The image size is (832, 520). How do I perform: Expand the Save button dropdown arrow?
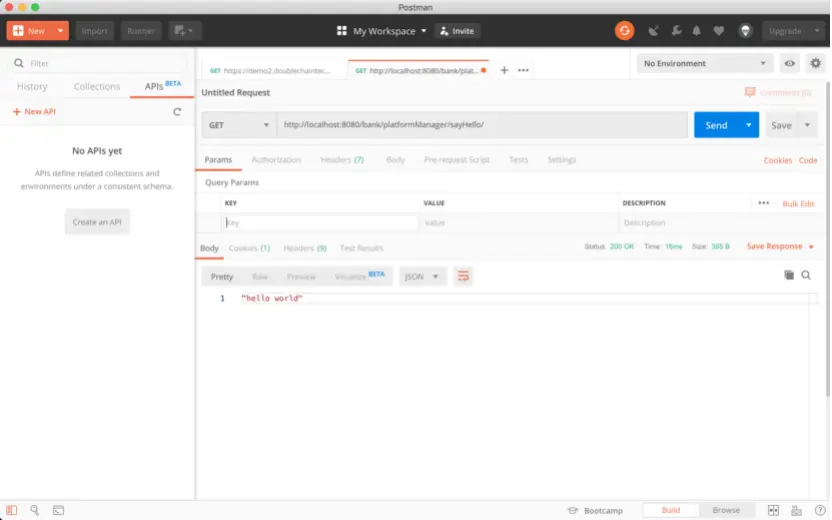point(808,125)
